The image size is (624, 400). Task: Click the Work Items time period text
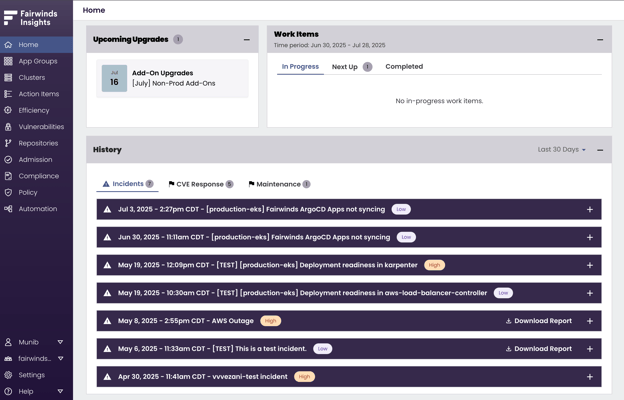point(330,45)
